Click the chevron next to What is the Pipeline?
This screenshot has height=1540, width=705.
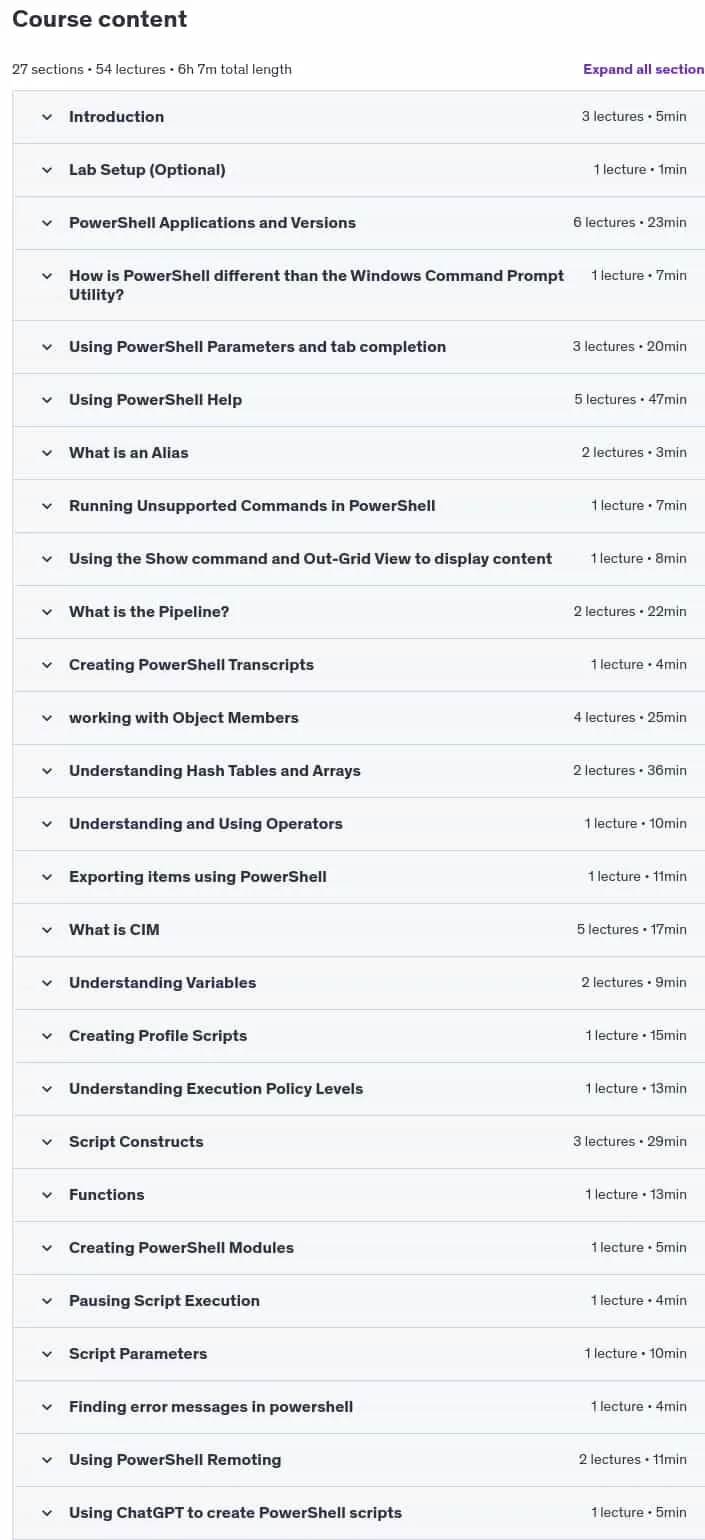tap(47, 612)
